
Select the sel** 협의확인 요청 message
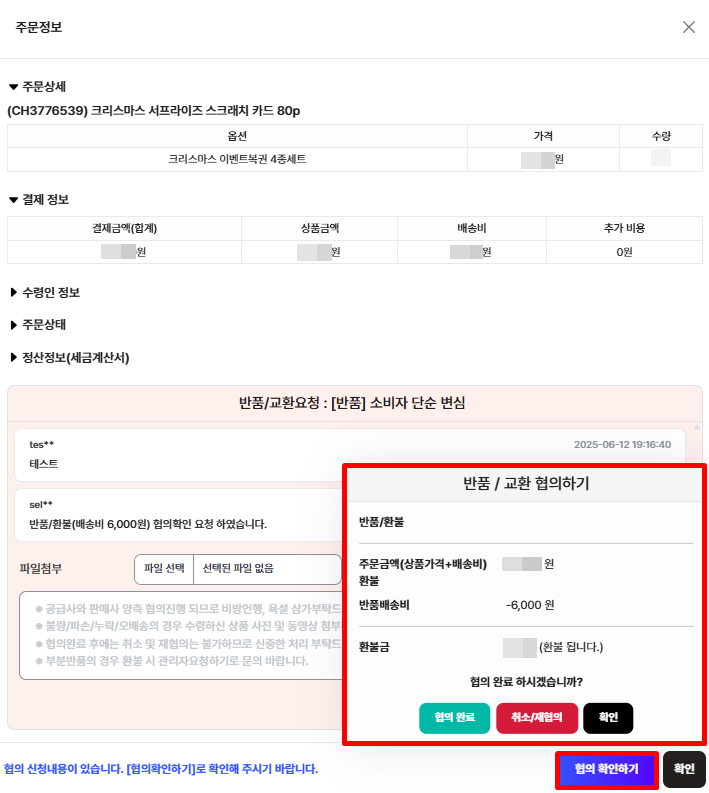pyautogui.click(x=179, y=515)
